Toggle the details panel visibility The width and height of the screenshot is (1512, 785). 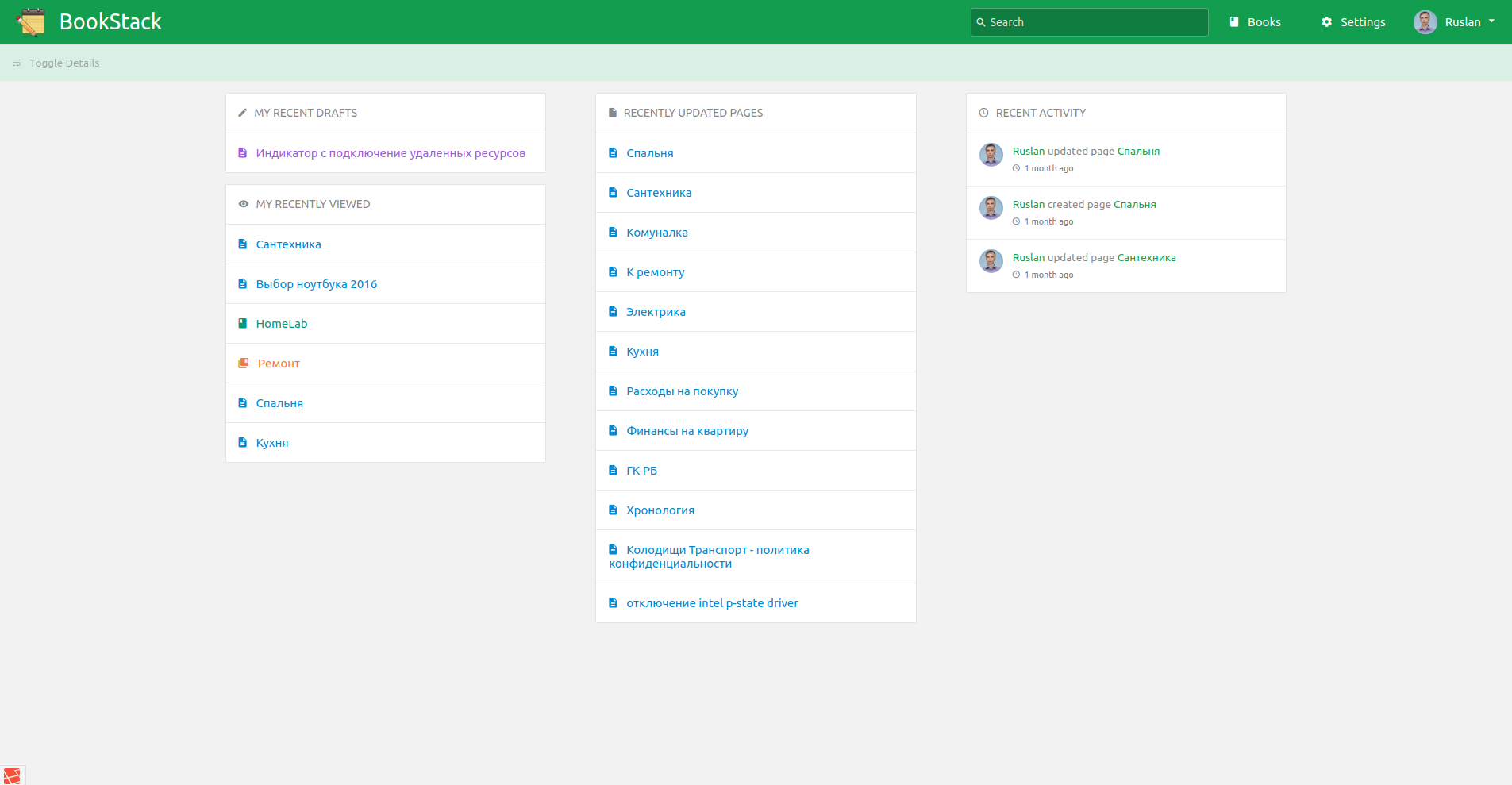[56, 63]
